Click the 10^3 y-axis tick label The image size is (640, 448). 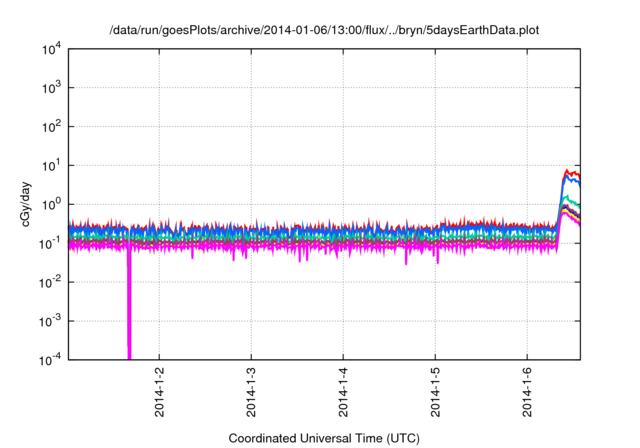coord(51,88)
